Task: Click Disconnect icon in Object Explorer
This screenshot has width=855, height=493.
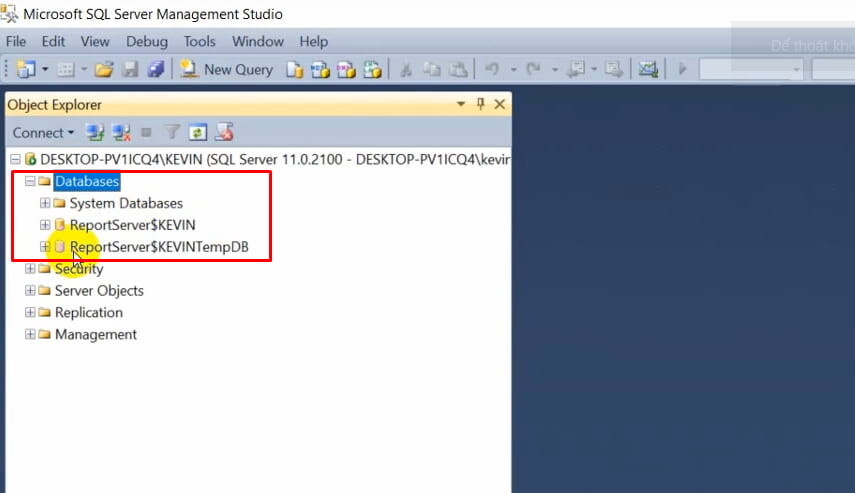Action: pyautogui.click(x=121, y=133)
